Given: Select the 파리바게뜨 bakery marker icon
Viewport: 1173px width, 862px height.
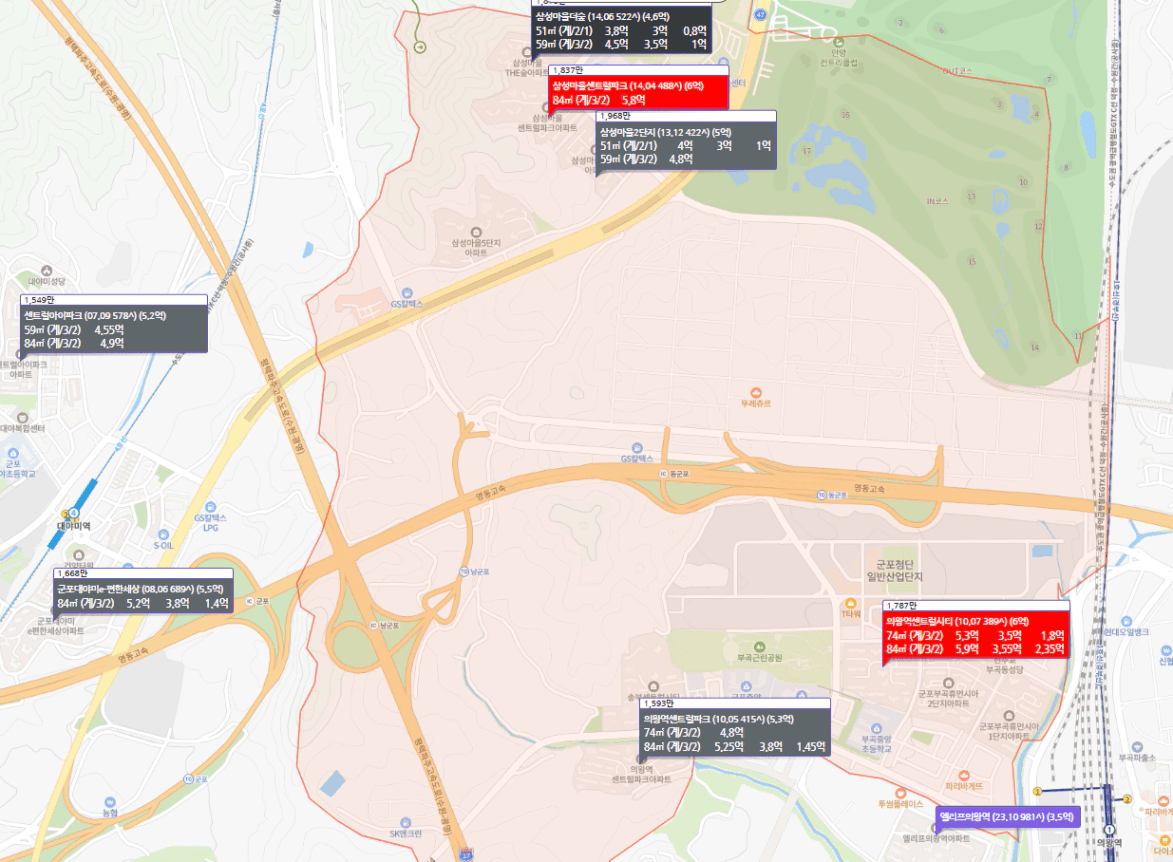Looking at the screenshot, I should pos(964,775).
